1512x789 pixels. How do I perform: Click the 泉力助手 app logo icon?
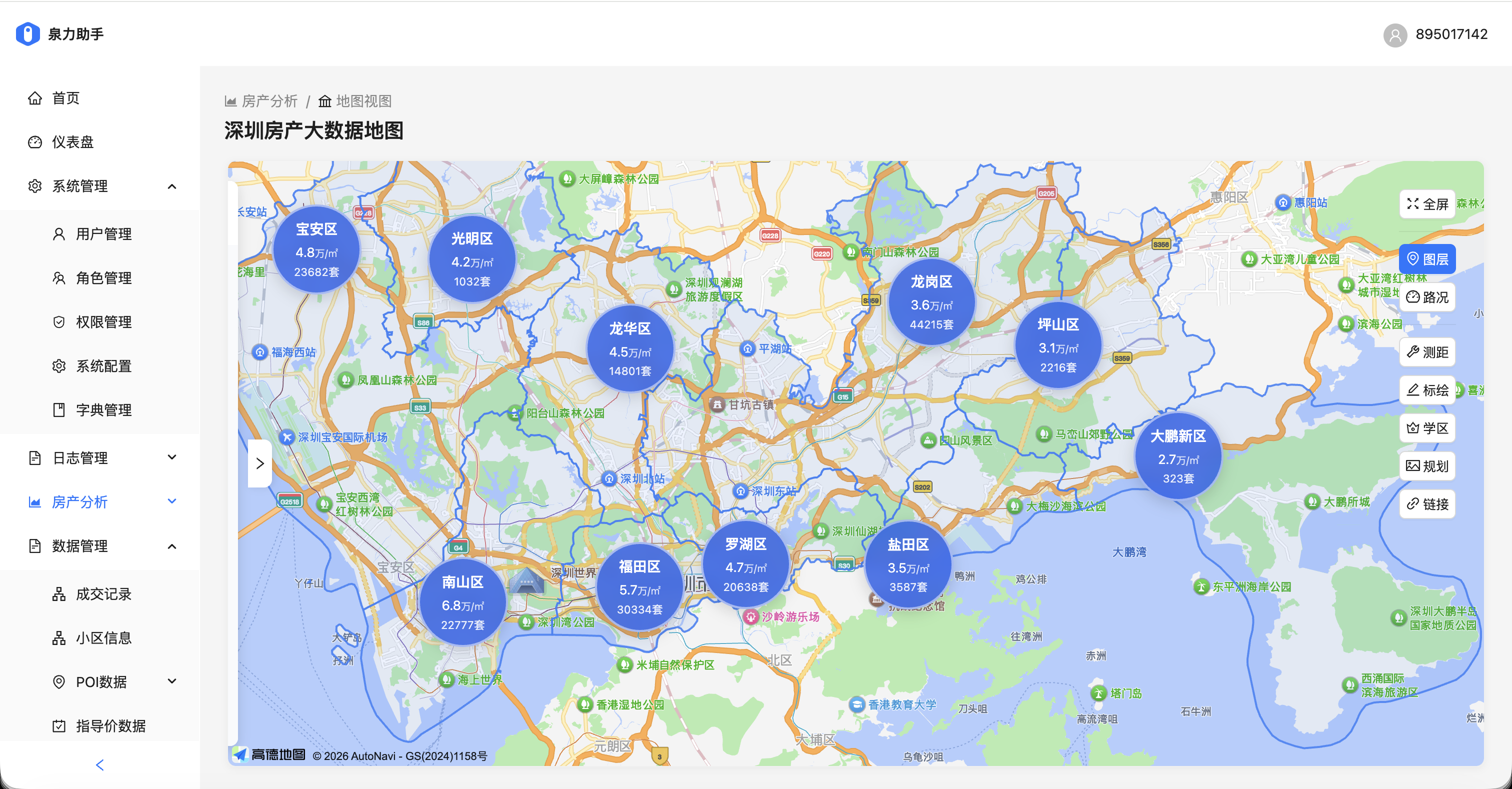tap(28, 33)
